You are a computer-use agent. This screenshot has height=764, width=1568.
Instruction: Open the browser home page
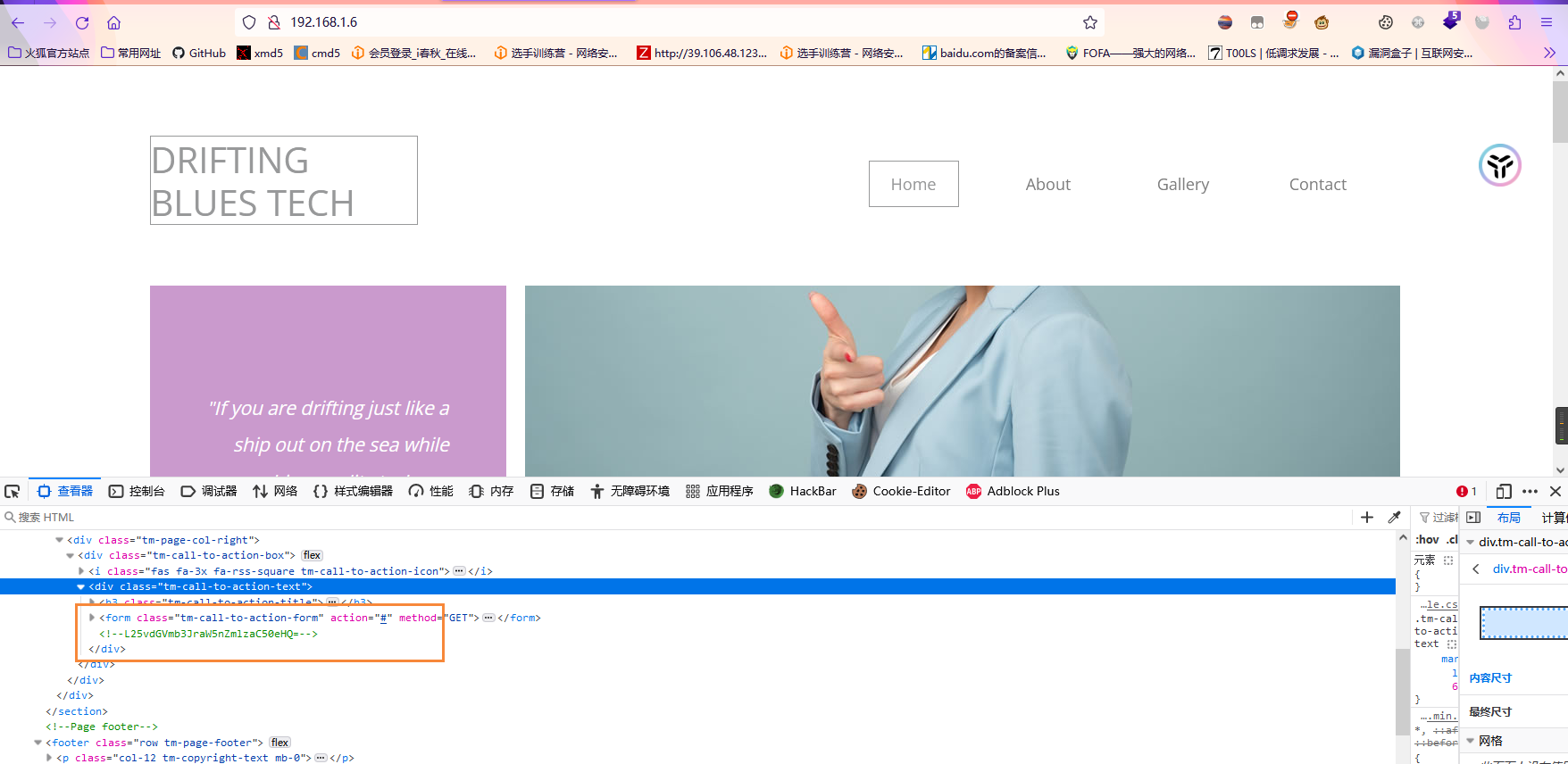click(113, 22)
